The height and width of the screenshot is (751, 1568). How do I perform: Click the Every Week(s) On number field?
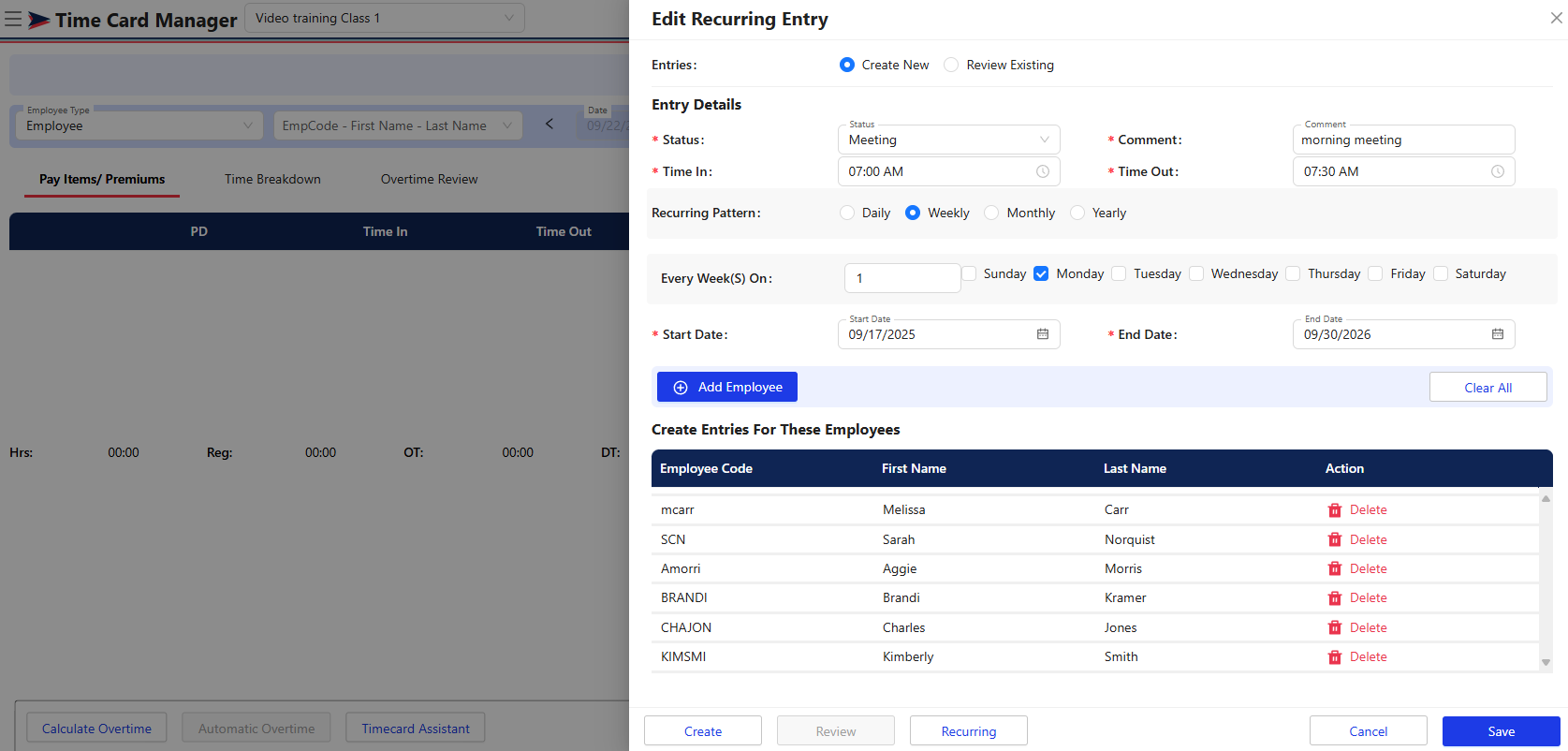tap(901, 278)
